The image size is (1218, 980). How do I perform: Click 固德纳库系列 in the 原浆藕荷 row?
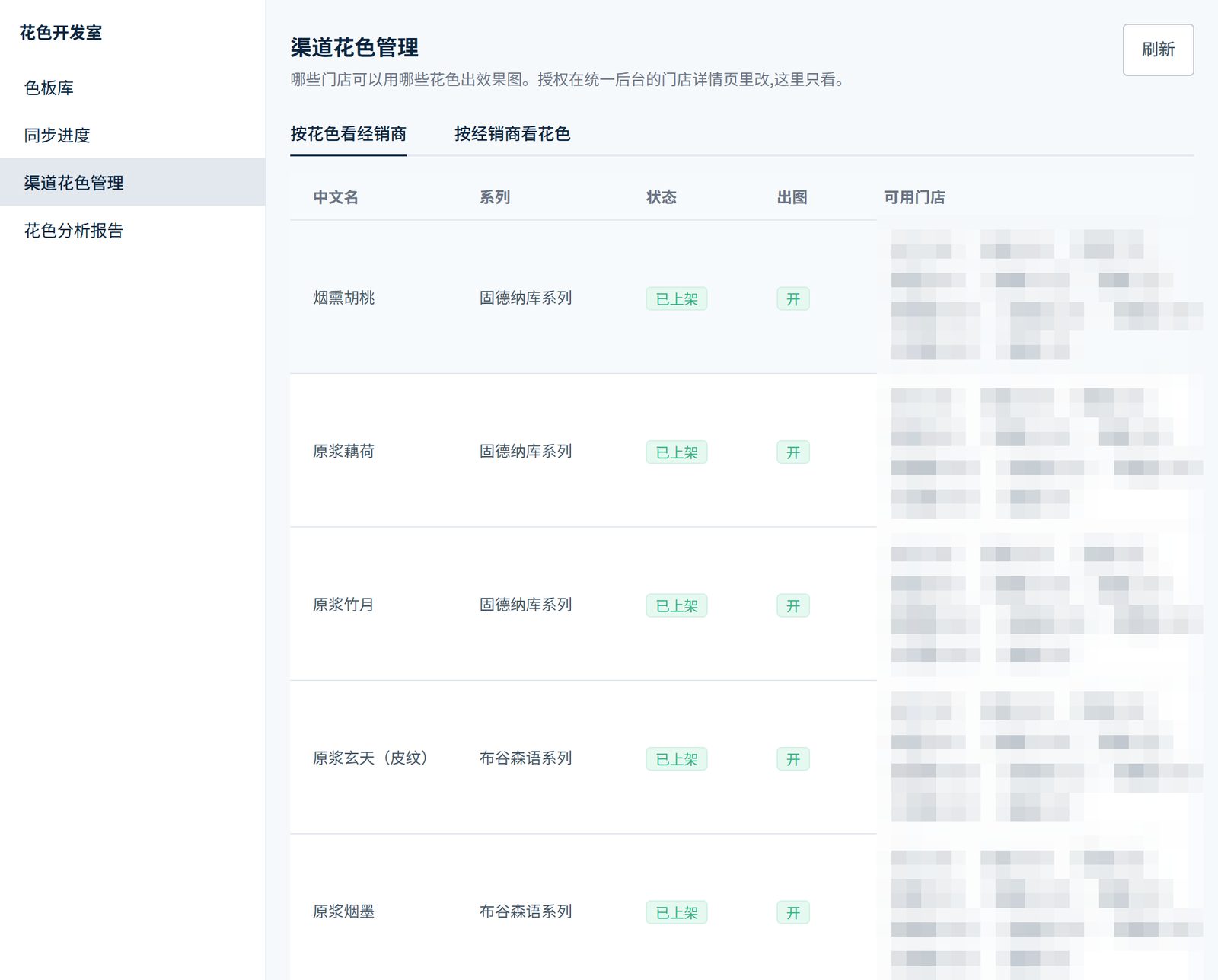(x=526, y=452)
